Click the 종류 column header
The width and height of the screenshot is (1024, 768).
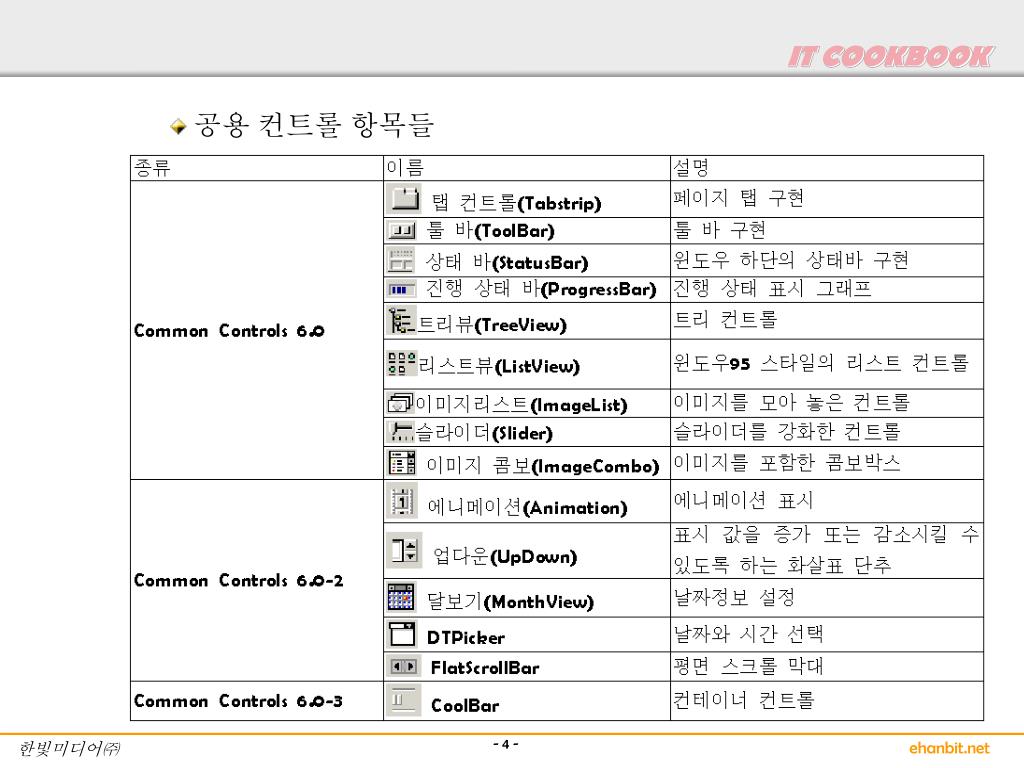152,168
